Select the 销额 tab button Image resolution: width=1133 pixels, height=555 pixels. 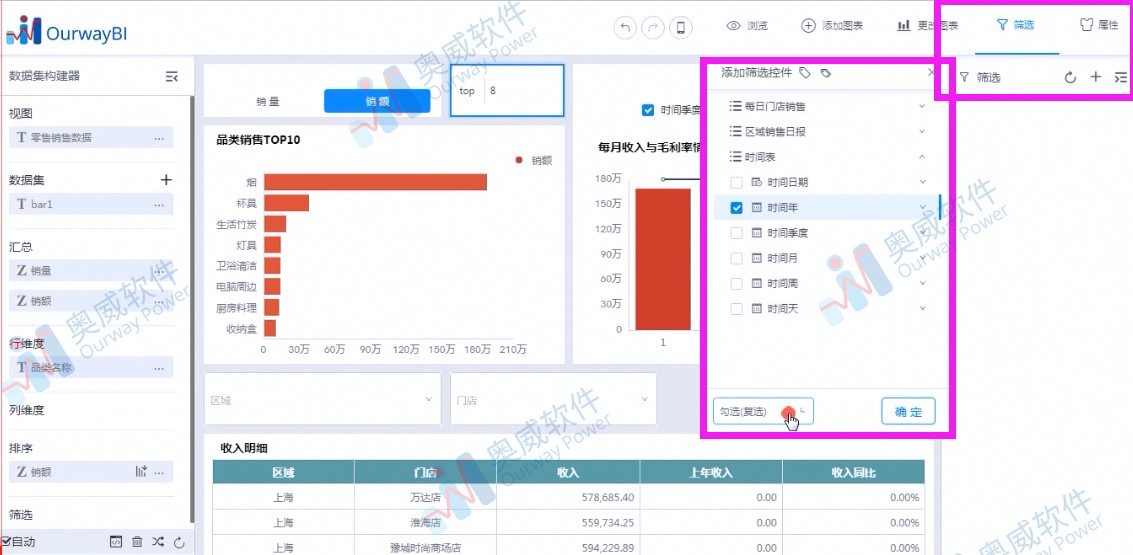(377, 101)
